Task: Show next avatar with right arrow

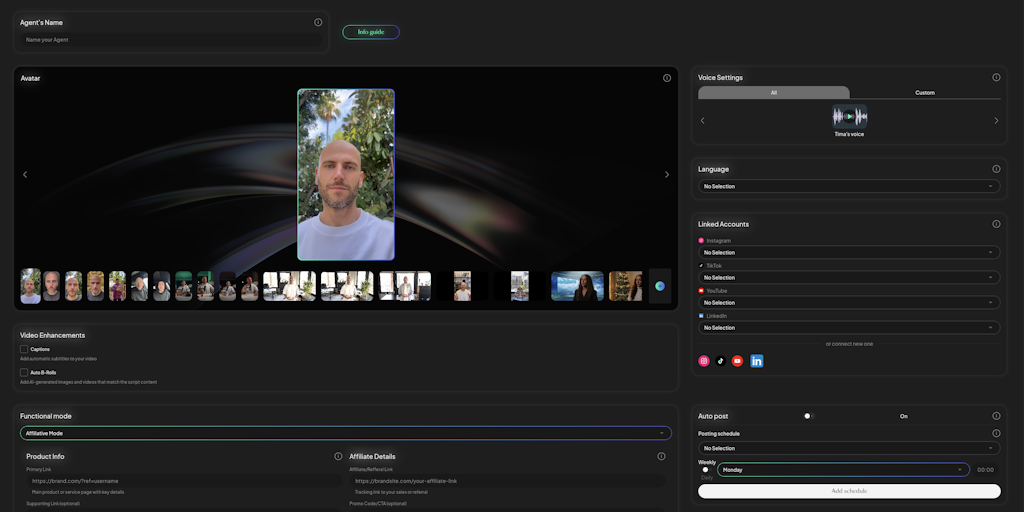Action: [667, 175]
